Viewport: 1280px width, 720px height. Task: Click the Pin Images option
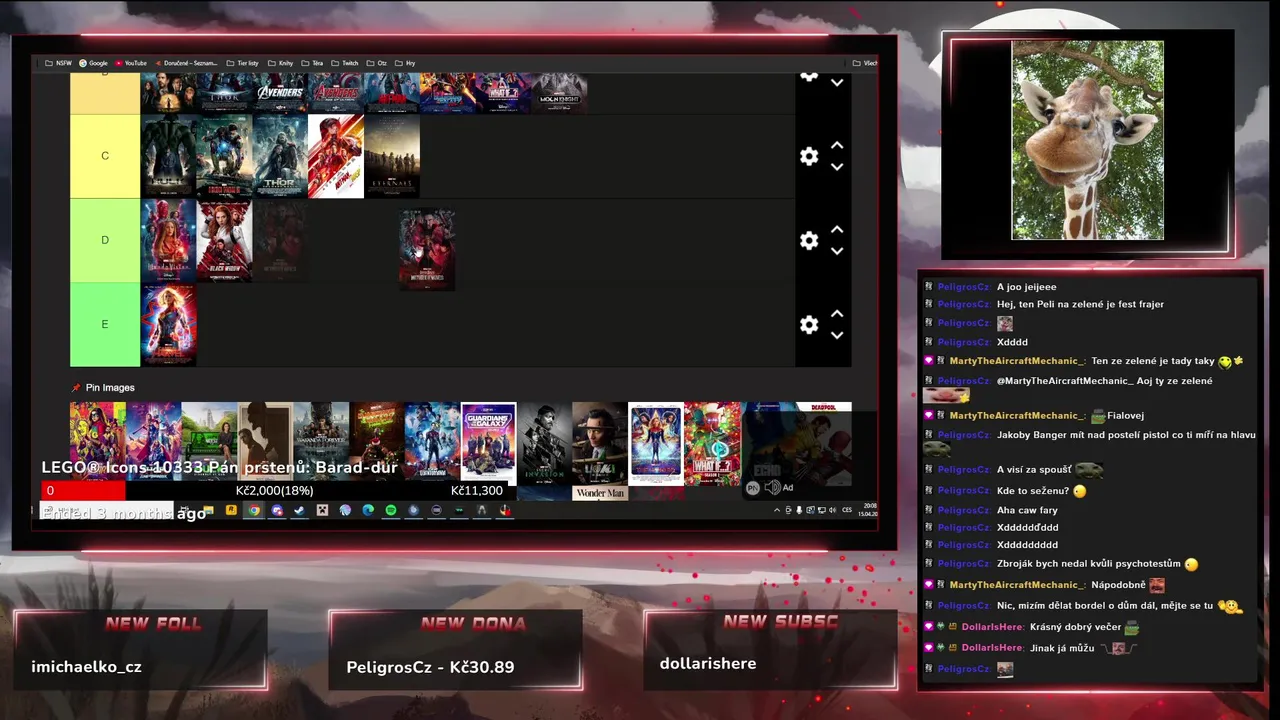(x=102, y=388)
